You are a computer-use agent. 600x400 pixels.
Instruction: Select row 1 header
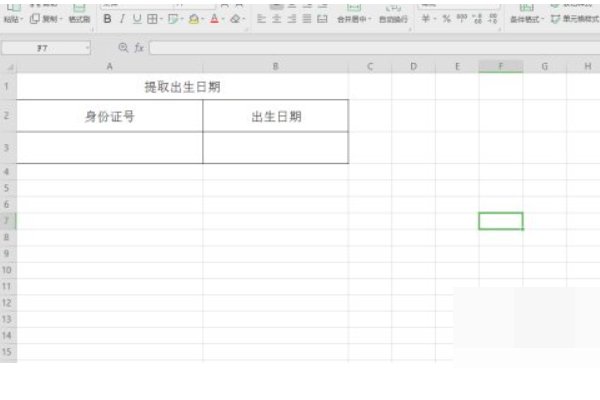(8, 87)
